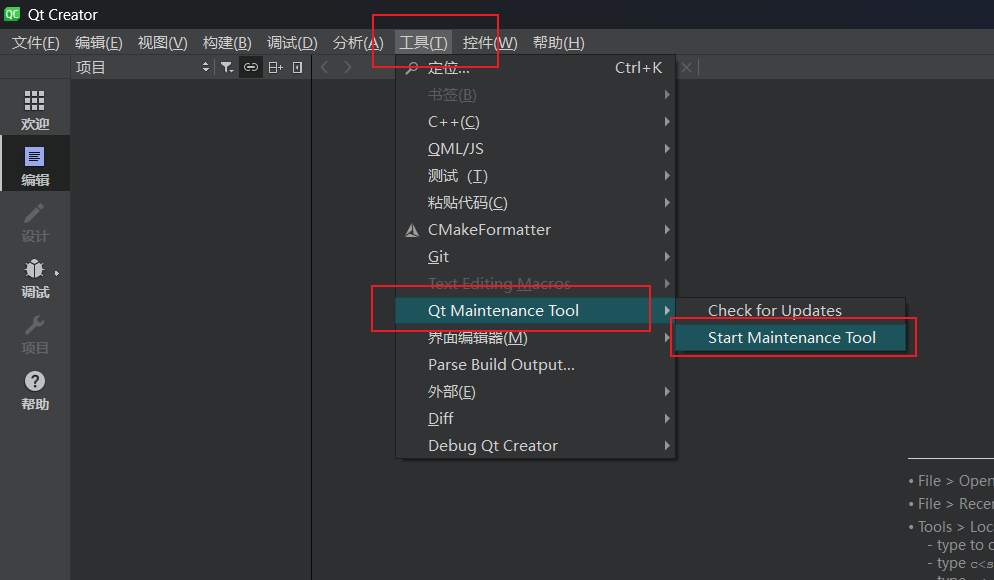This screenshot has height=580, width=994.
Task: Click the CMakeFormatter triangle icon
Action: 412,230
